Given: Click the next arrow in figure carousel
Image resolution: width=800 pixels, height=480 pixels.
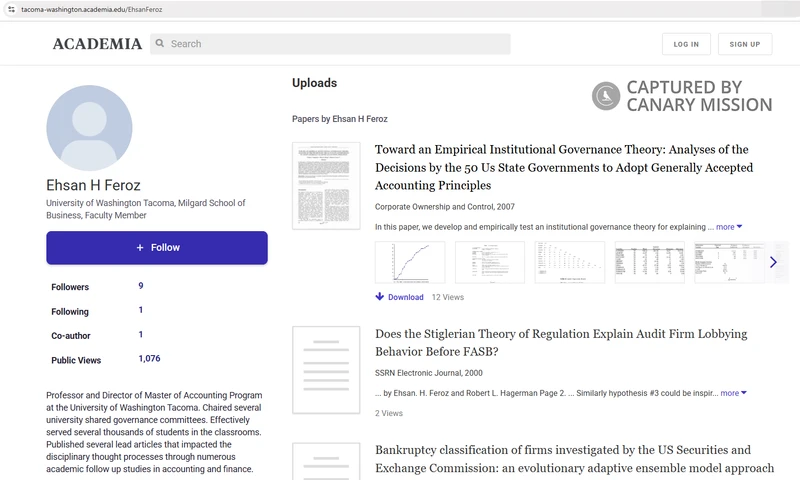Looking at the screenshot, I should pyautogui.click(x=773, y=262).
